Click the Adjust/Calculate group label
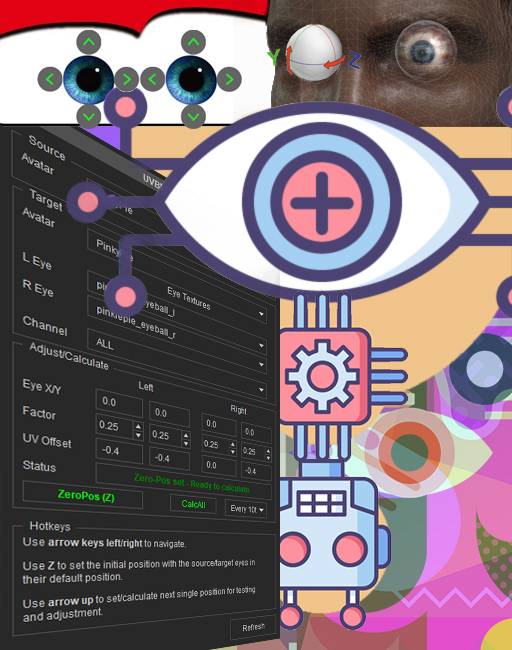 69,357
